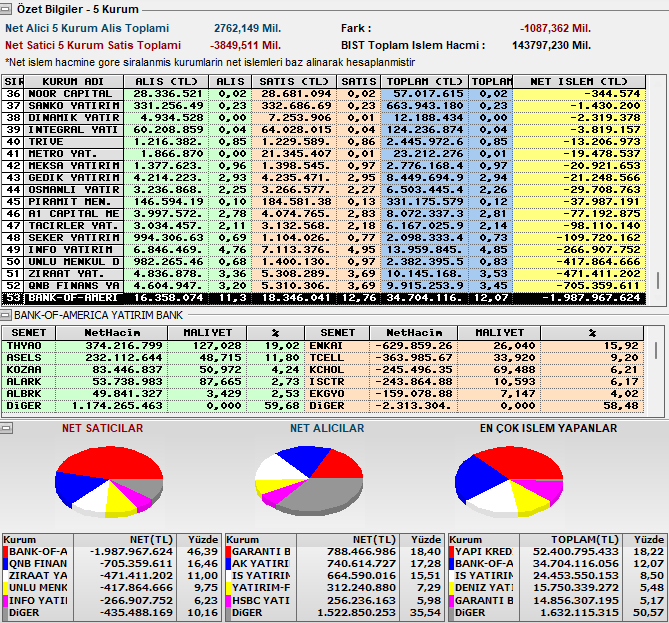Collapse the NET SATICILAR charts section
The height and width of the screenshot is (623, 669).
pos(6,428)
